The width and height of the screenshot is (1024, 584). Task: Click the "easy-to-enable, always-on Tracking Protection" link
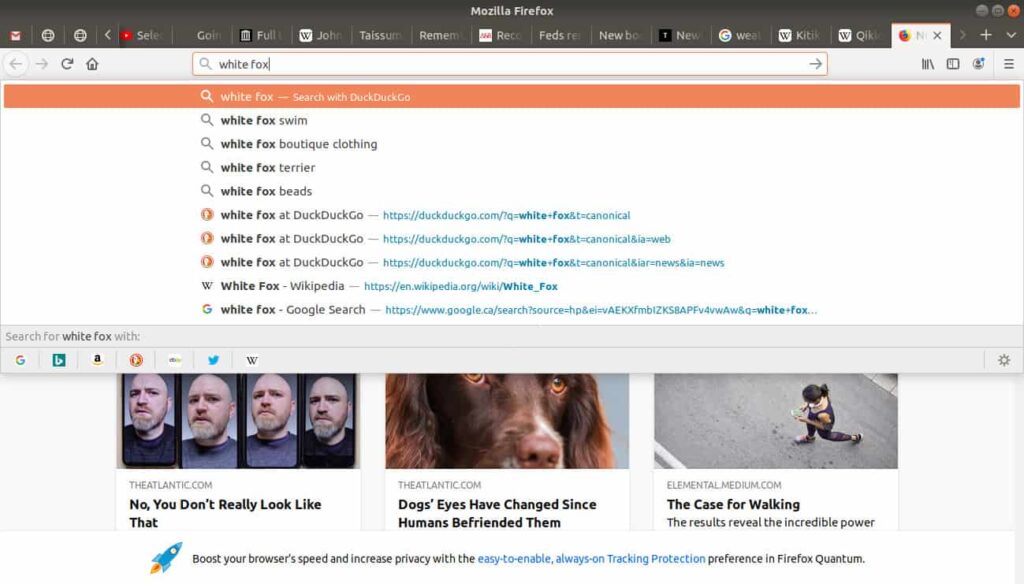pyautogui.click(x=591, y=559)
